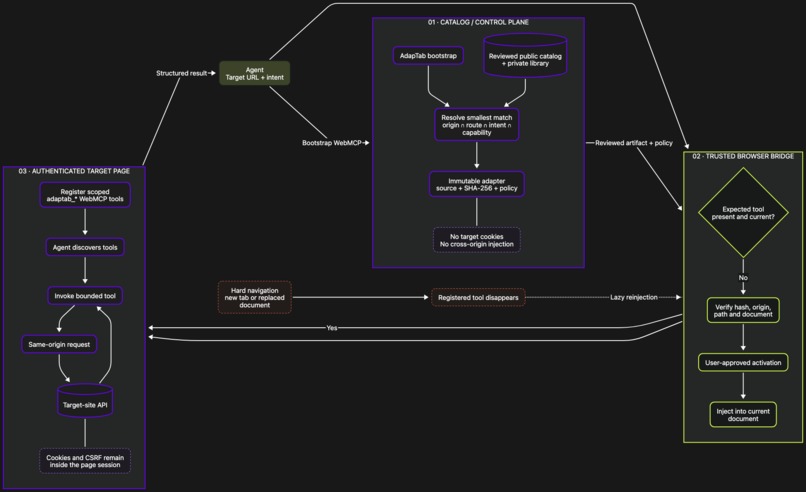Click the User-approved activation node
Image resolution: width=806 pixels, height=492 pixels.
[x=743, y=362]
